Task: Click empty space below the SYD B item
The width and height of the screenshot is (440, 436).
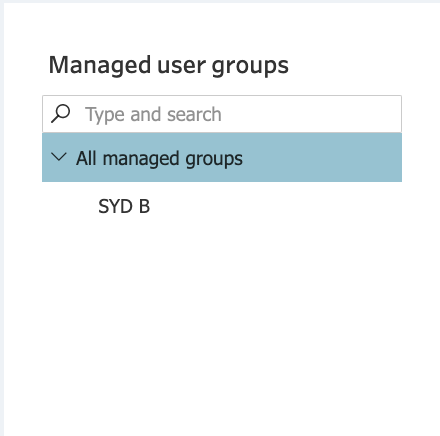Action: pyautogui.click(x=222, y=317)
